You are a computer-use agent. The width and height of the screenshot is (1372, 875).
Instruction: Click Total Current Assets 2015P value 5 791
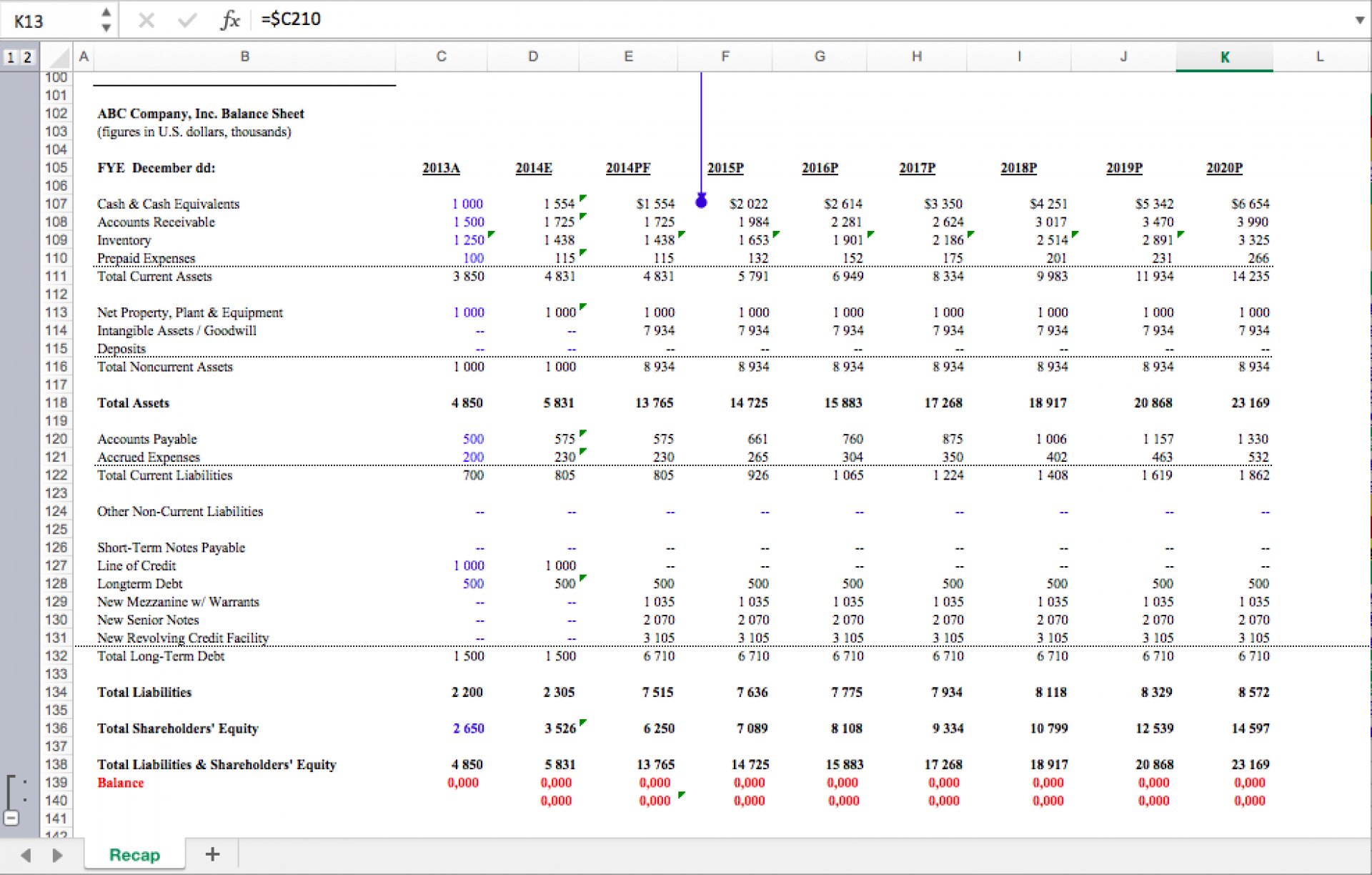(x=753, y=276)
